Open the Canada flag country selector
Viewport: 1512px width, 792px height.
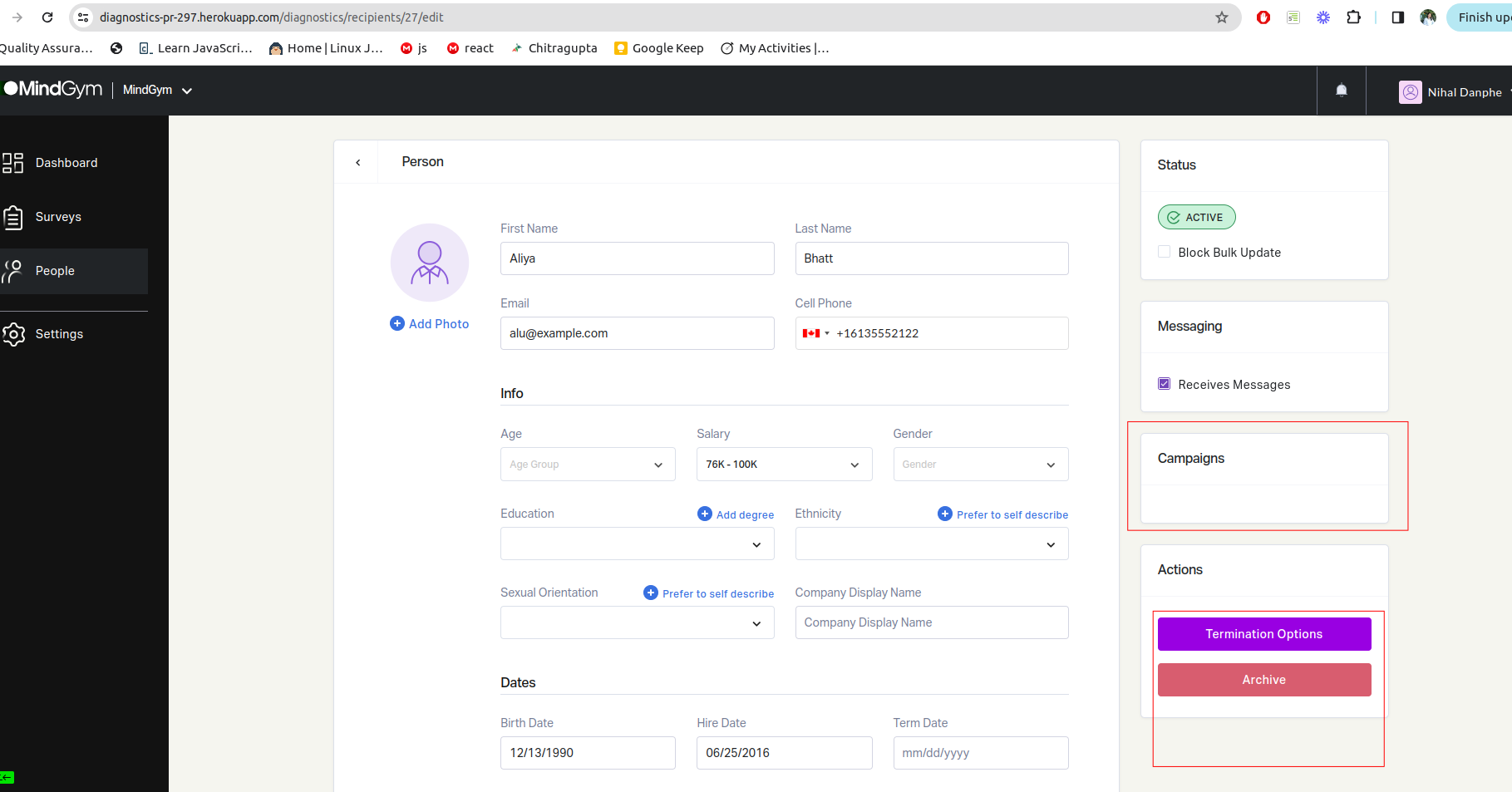click(815, 333)
